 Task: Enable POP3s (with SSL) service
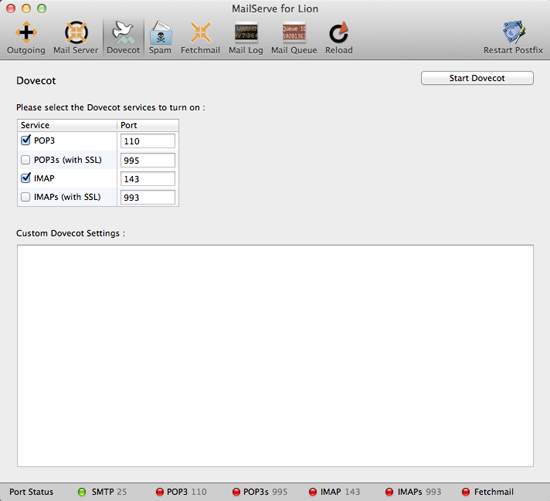pos(26,160)
